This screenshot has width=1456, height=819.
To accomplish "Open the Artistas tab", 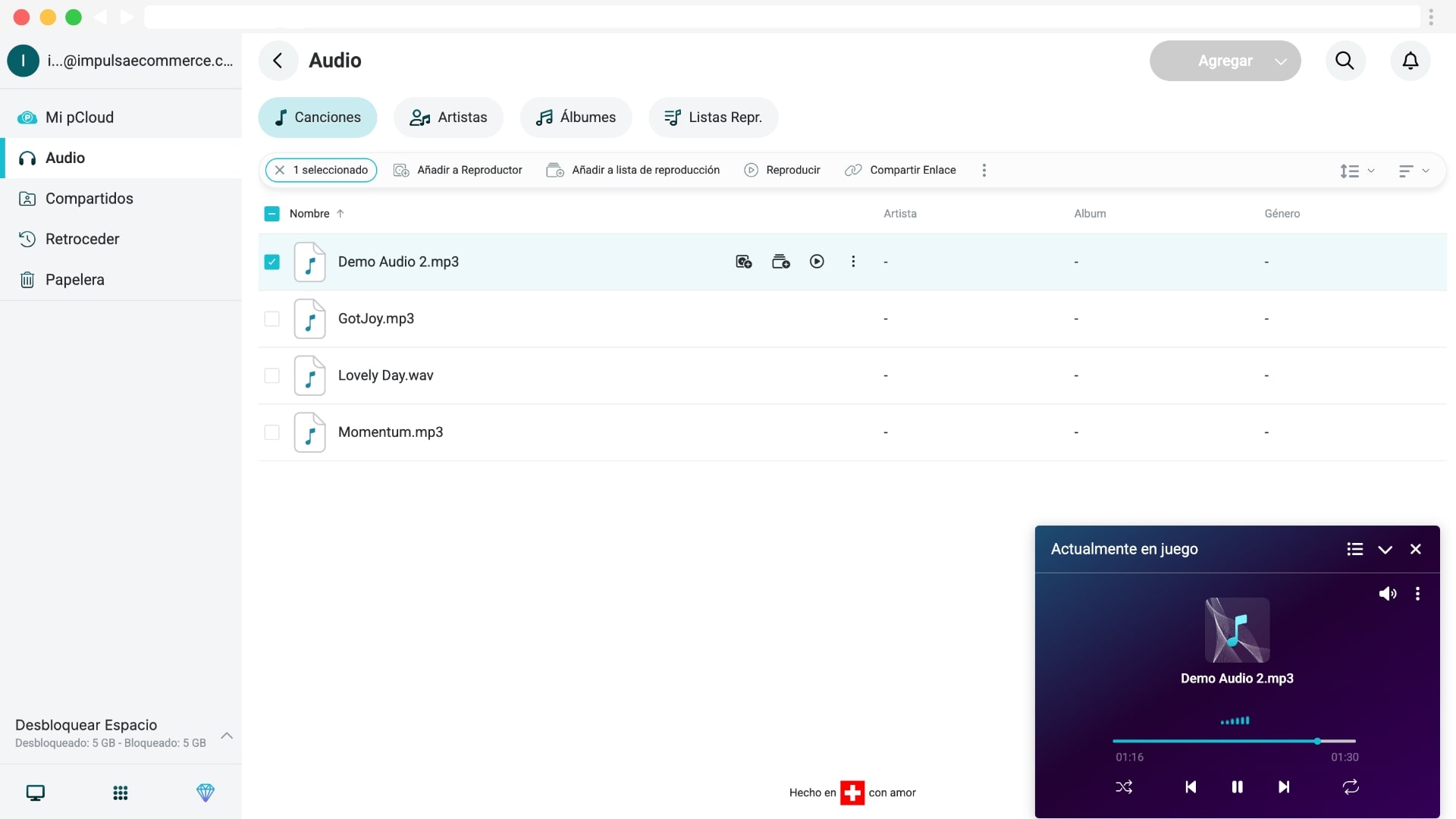I will pos(448,118).
